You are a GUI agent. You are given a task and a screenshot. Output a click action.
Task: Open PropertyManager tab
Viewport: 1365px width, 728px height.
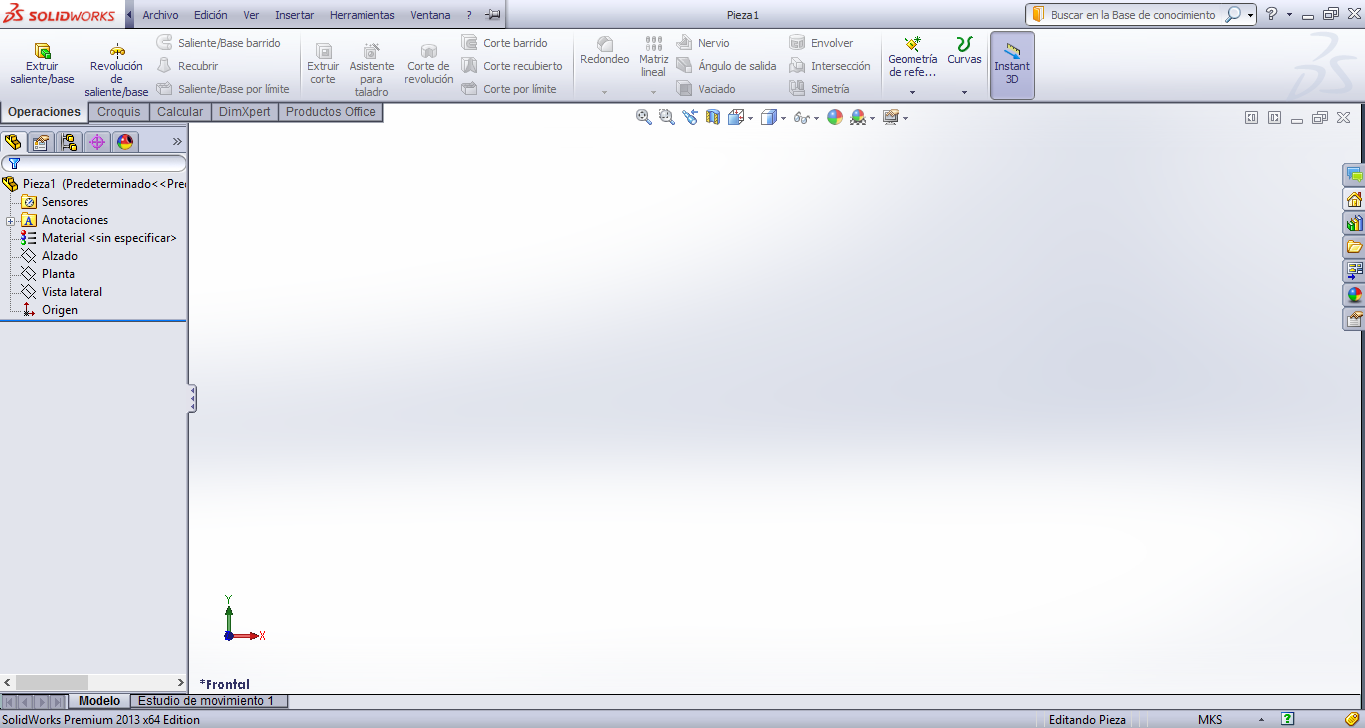click(41, 142)
